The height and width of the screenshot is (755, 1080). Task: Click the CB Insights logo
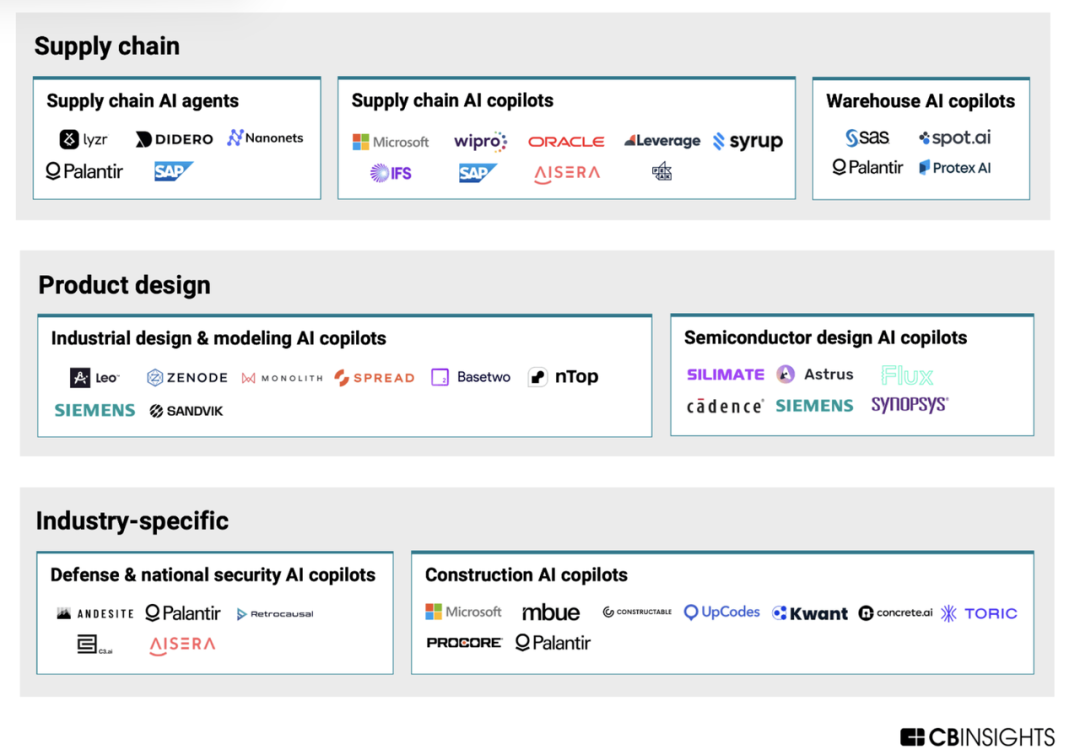pos(977,737)
